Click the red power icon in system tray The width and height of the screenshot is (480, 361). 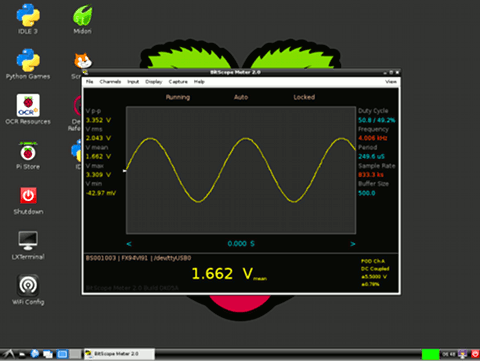coord(475,354)
